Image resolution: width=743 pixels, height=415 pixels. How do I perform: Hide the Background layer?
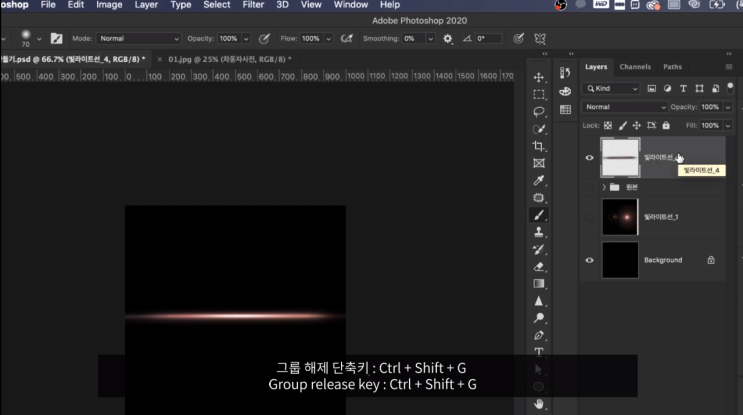tap(589, 260)
